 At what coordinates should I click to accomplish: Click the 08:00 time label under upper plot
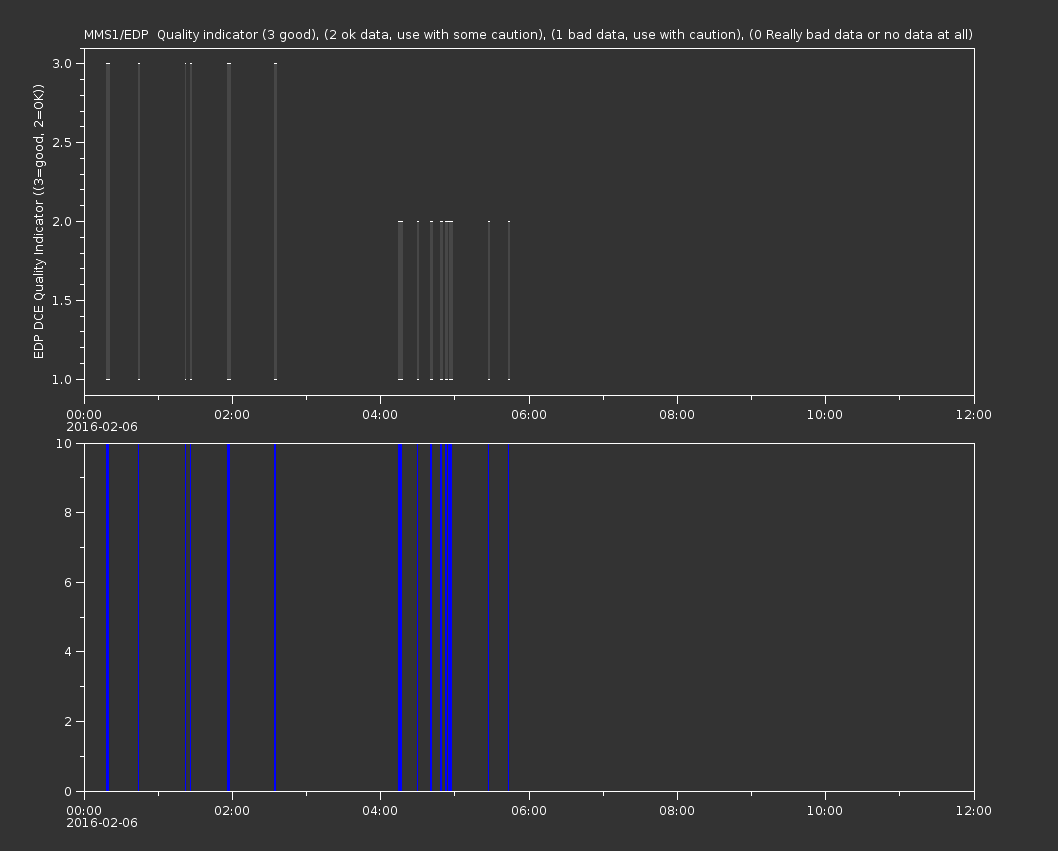(x=677, y=414)
